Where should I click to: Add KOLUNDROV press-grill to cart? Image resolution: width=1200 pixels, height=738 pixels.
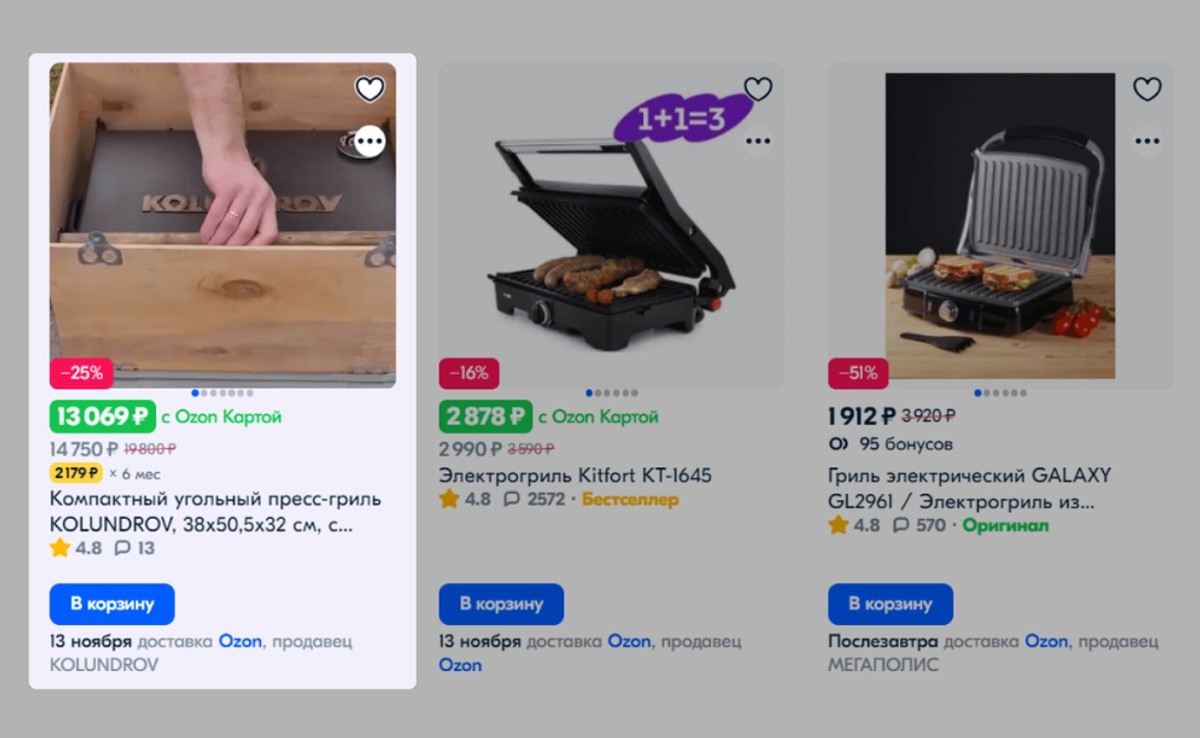(x=112, y=604)
